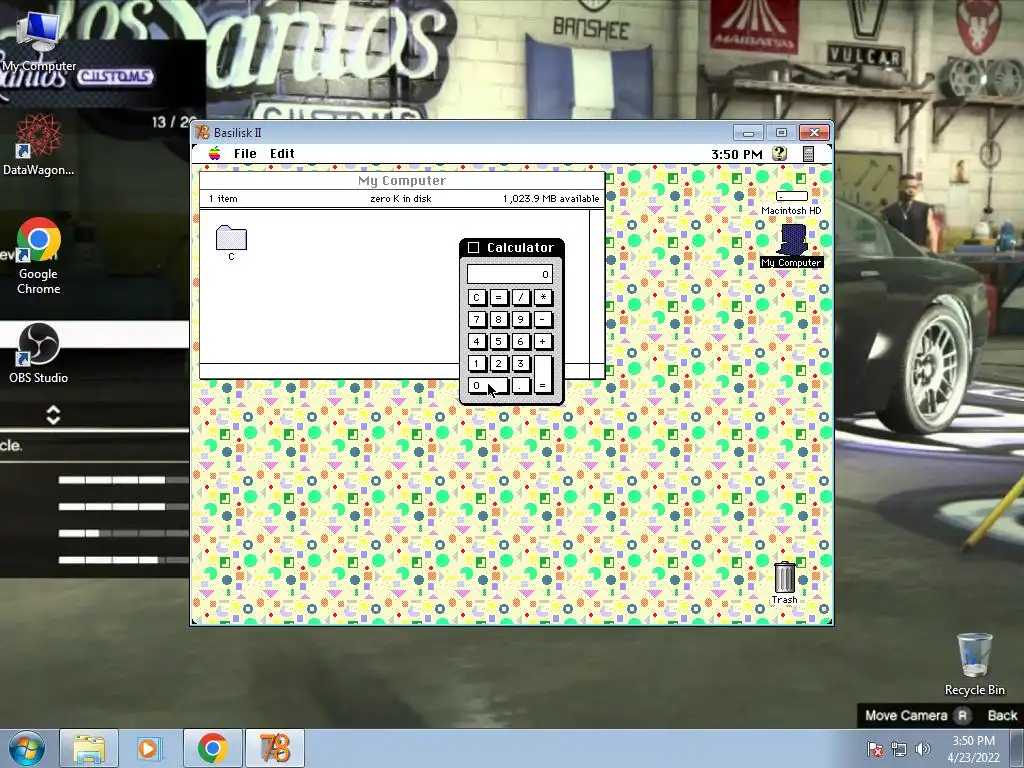Open Windows Explorer from the taskbar
The image size is (1024, 768).
click(x=89, y=748)
